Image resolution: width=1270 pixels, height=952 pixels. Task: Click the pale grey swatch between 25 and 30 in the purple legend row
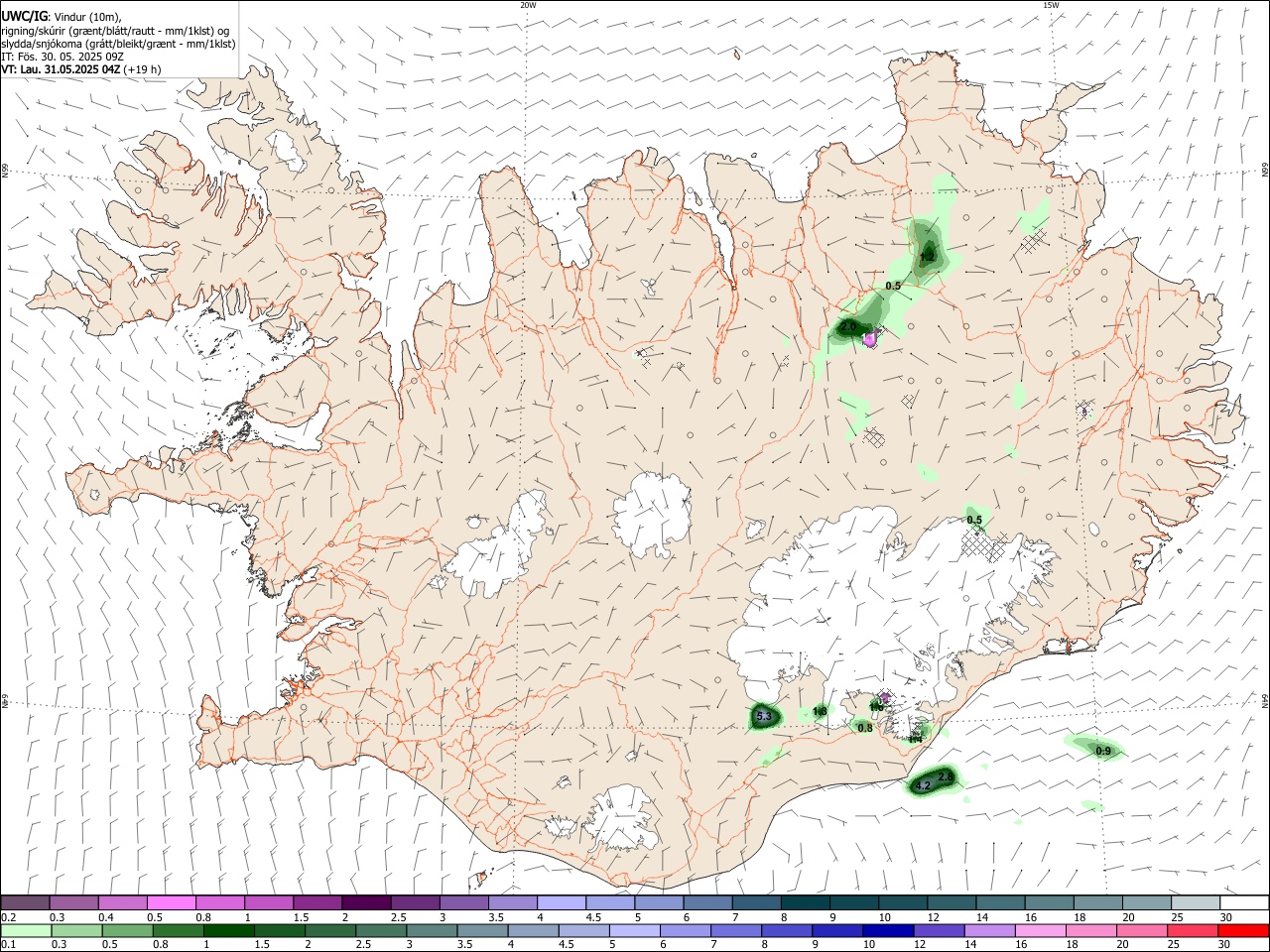[x=1196, y=902]
